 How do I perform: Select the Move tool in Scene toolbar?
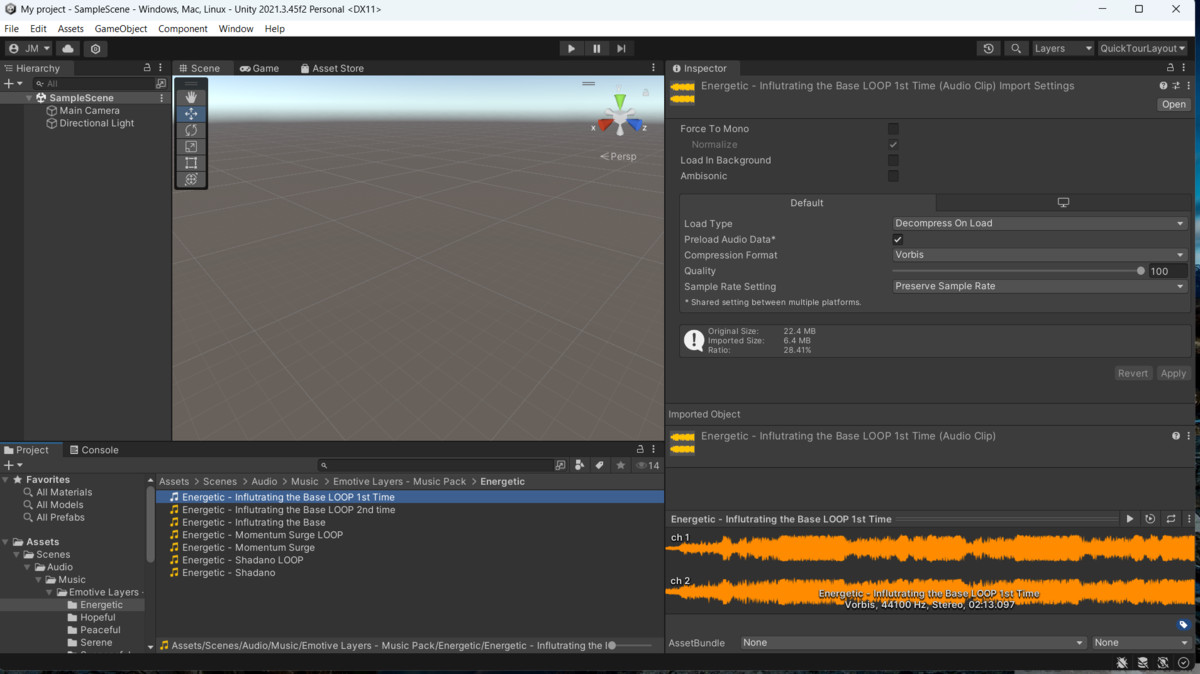pos(191,114)
